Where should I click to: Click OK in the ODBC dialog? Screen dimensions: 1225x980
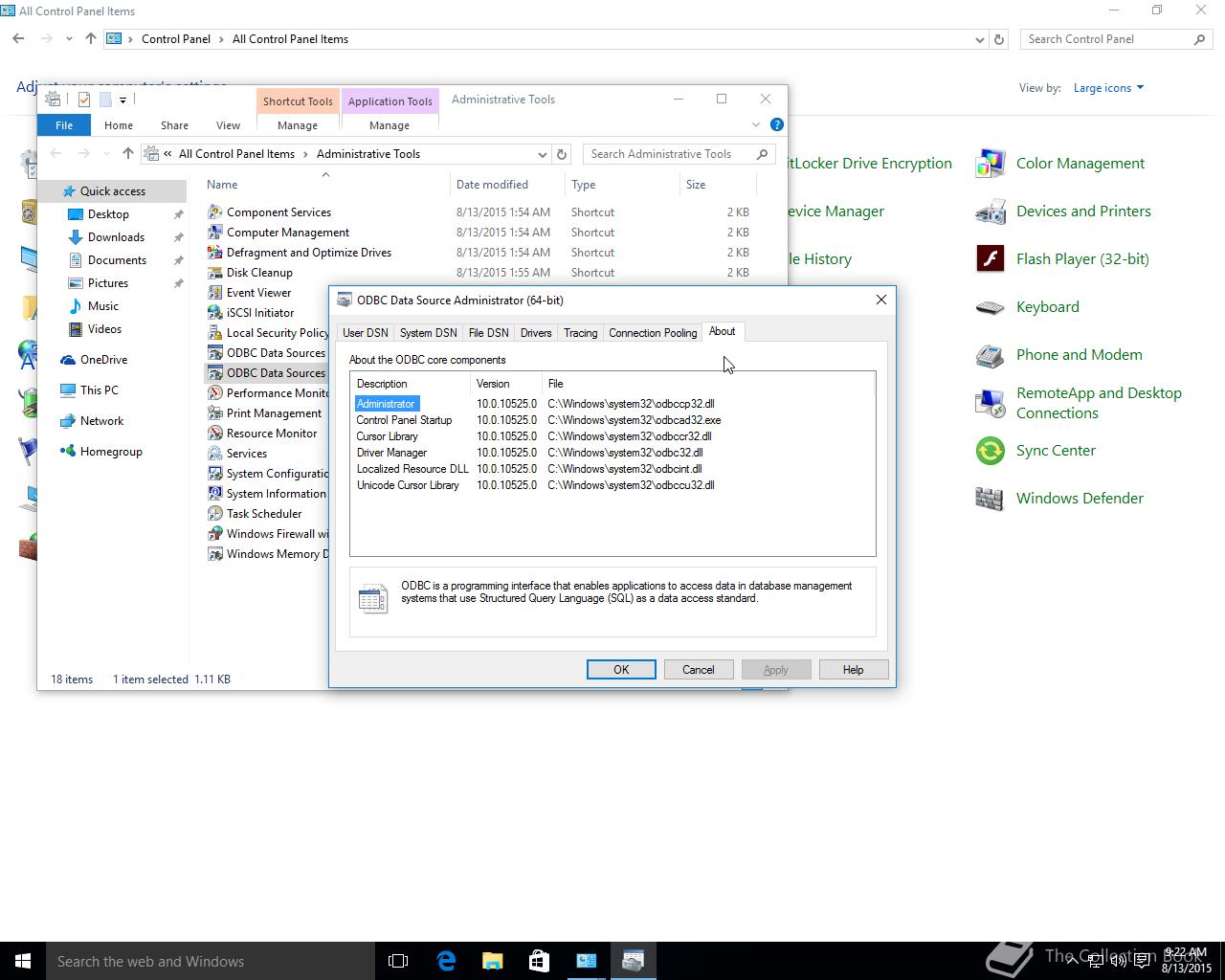pyautogui.click(x=621, y=670)
